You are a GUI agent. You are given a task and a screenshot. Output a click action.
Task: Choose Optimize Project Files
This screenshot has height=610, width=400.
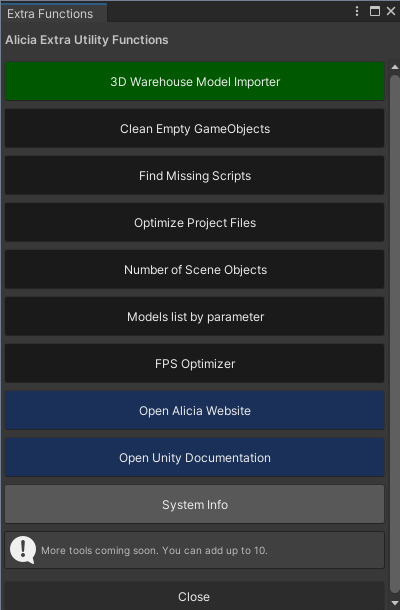[195, 223]
